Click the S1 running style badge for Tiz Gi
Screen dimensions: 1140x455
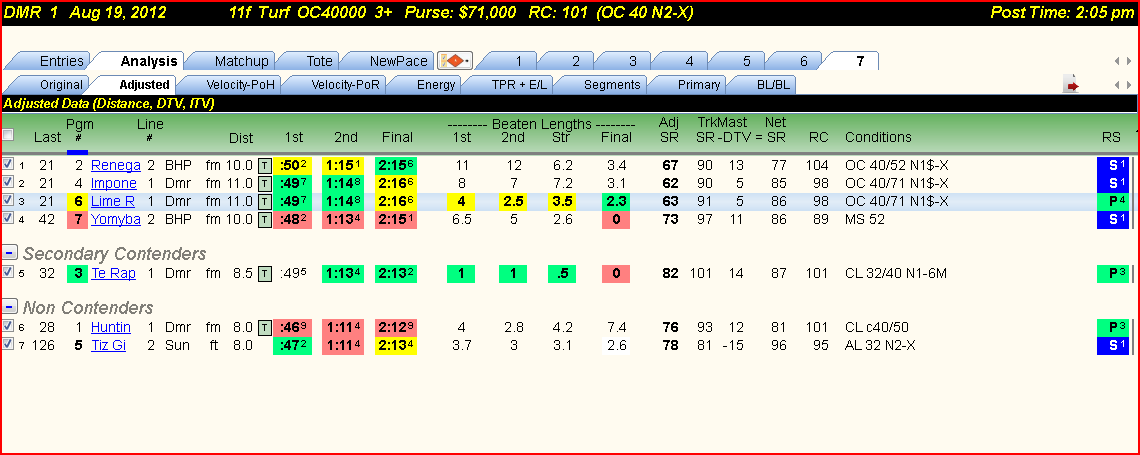coord(1115,346)
